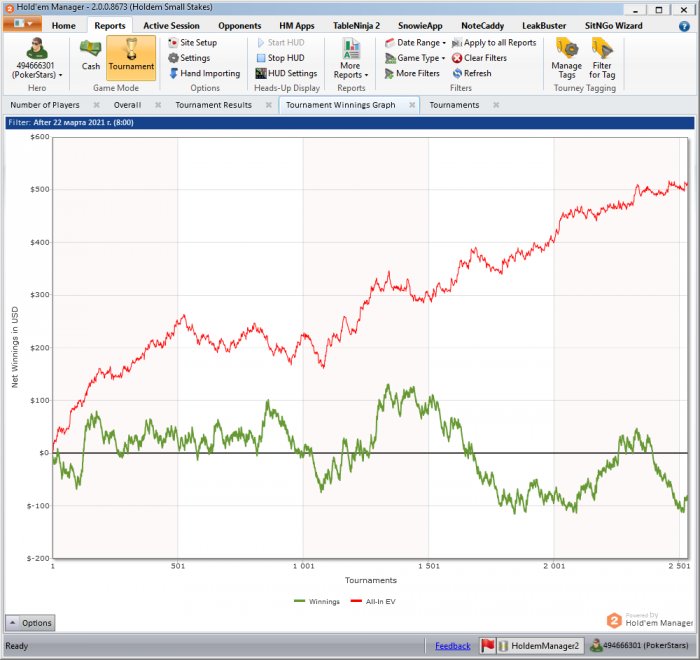
Task: Stop the HUD
Action: (x=281, y=58)
